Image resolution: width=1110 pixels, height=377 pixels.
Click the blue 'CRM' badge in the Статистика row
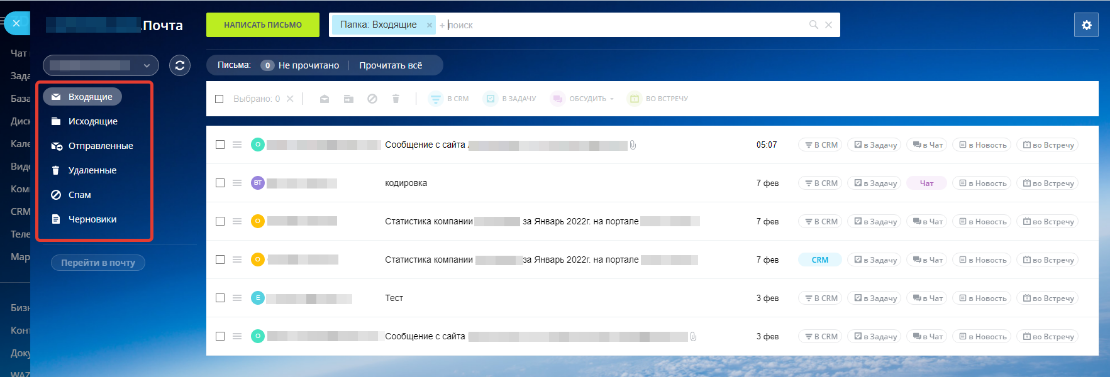point(820,260)
